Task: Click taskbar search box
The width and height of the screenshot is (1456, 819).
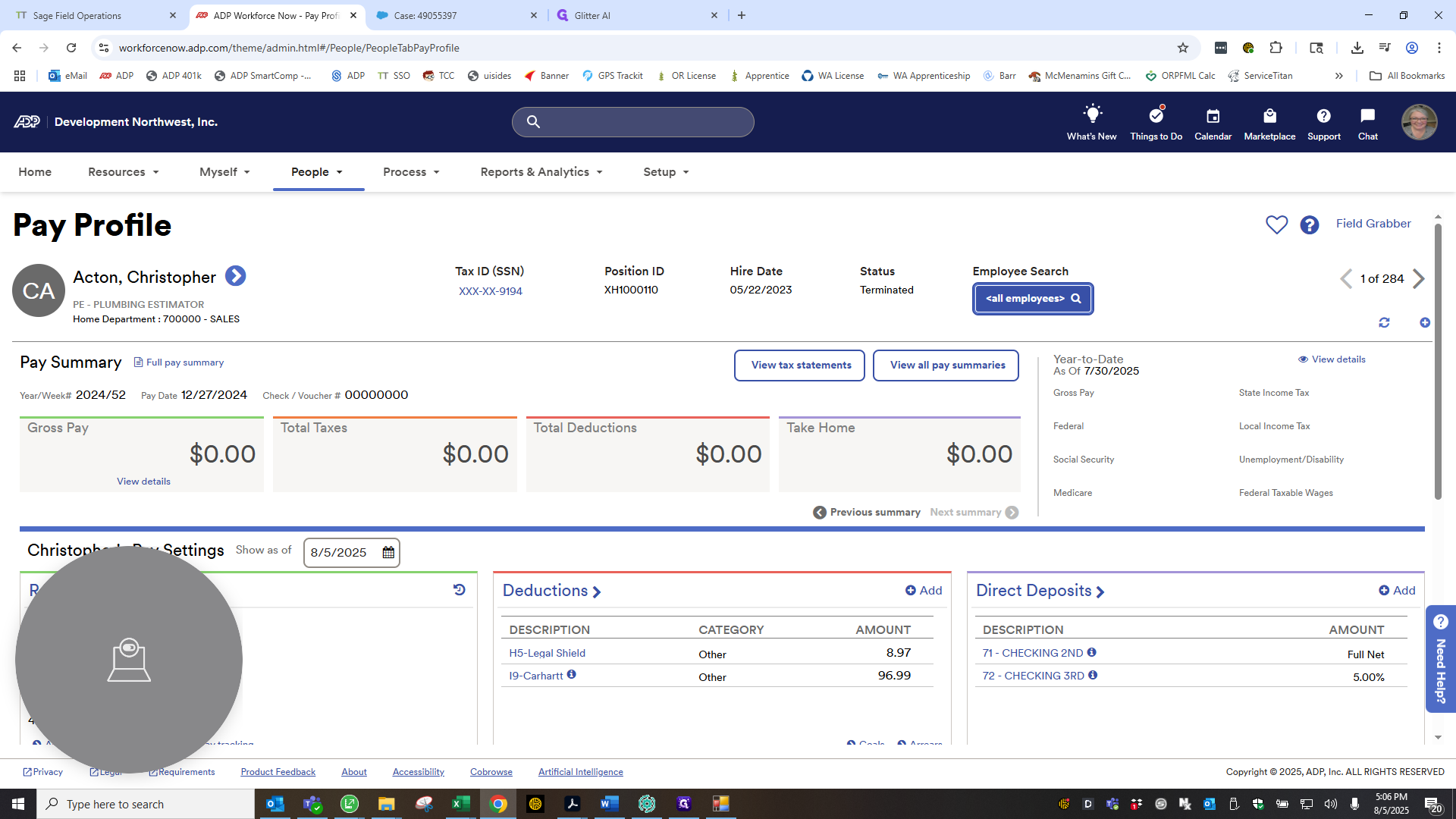Action: pyautogui.click(x=146, y=804)
